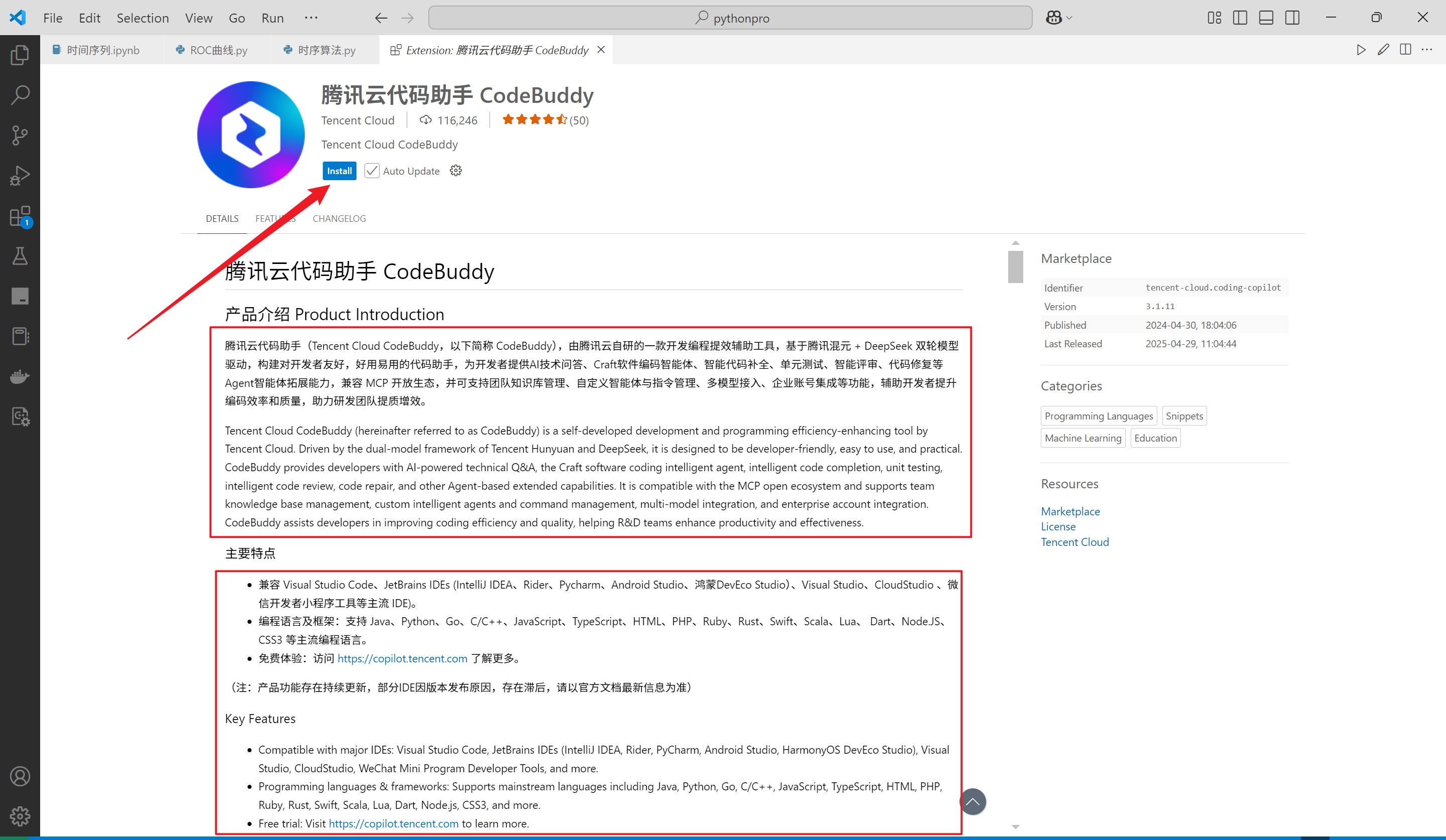The height and width of the screenshot is (840, 1446).
Task: Open the Testing flask view
Action: (20, 256)
